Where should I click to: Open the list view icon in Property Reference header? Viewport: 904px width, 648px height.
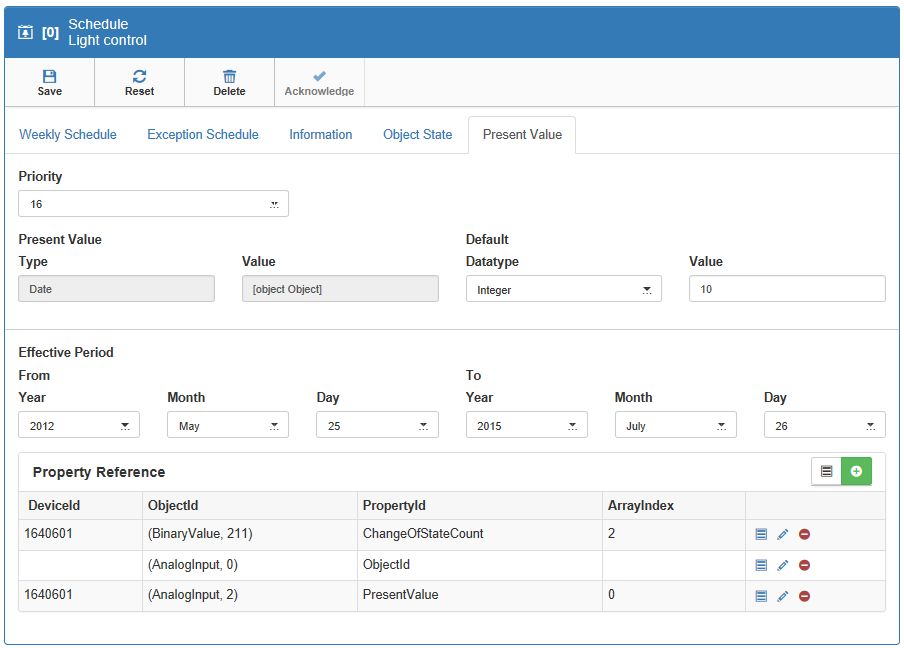pyautogui.click(x=826, y=471)
